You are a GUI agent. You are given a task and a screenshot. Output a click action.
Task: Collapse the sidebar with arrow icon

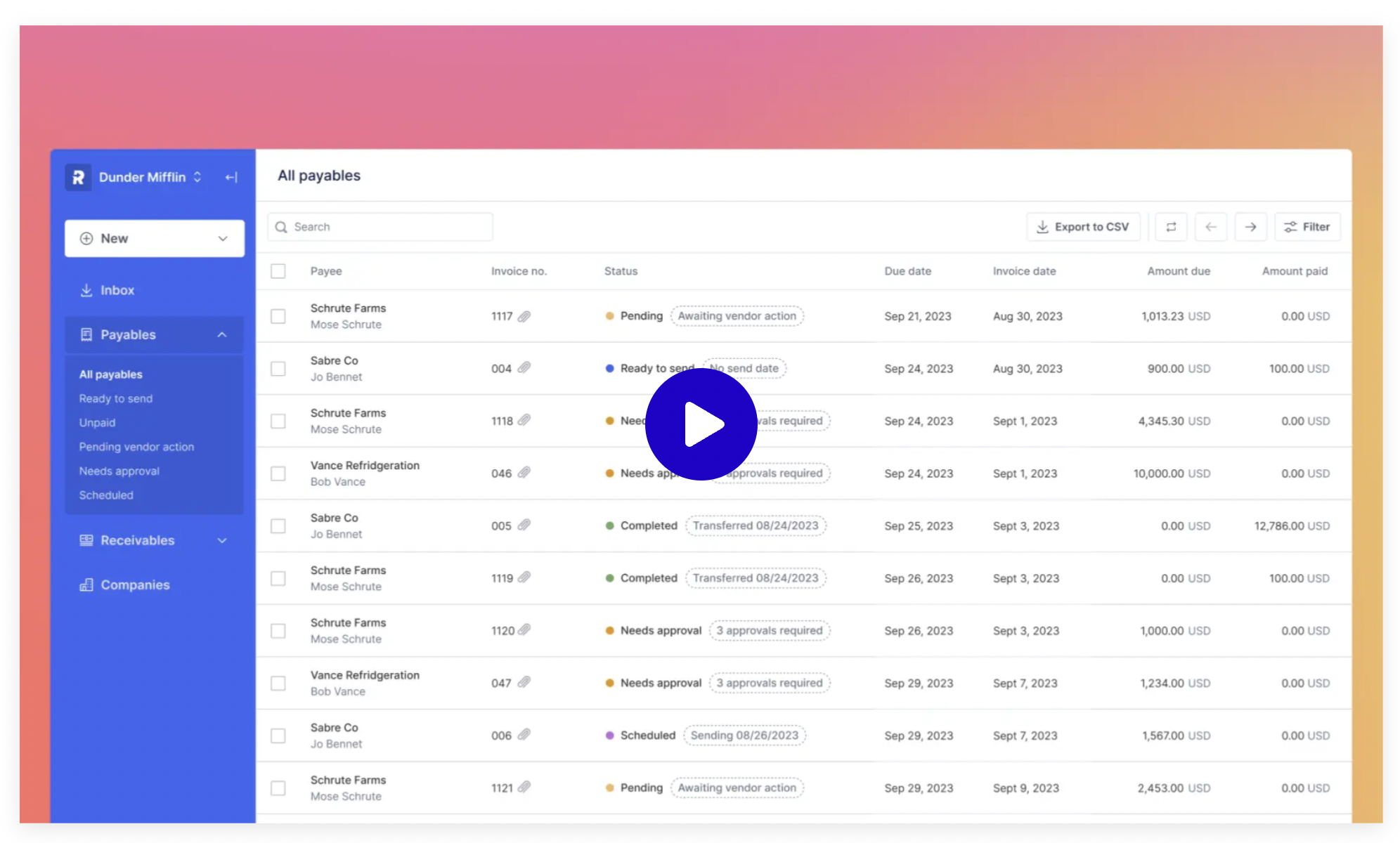pyautogui.click(x=231, y=178)
